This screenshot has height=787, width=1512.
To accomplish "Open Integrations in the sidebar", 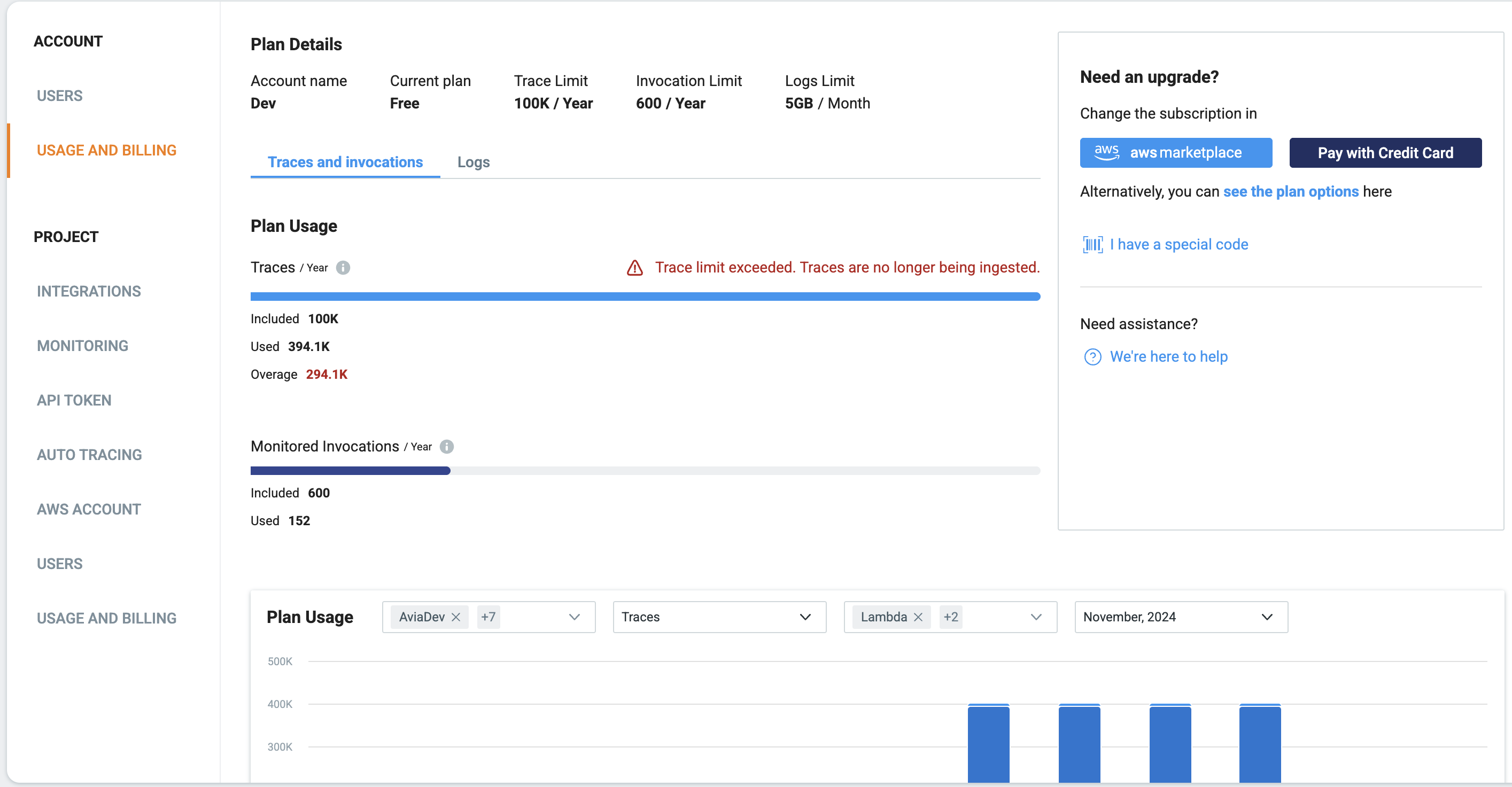I will [89, 291].
